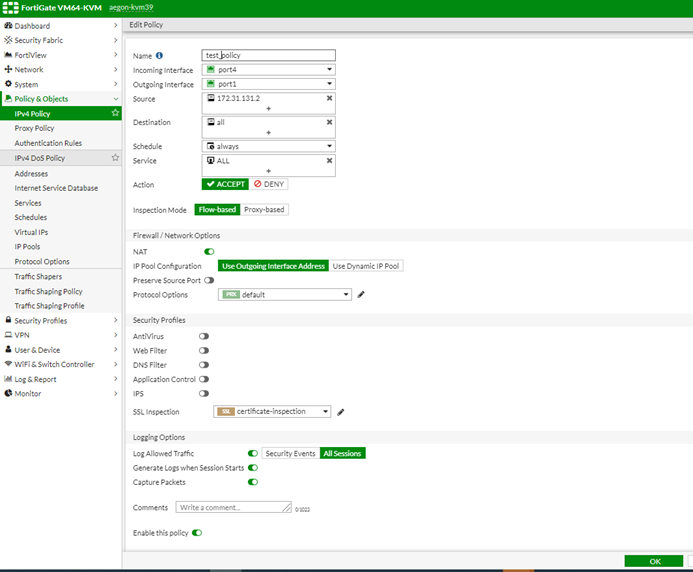Add a service entry with the plus

coord(268,171)
